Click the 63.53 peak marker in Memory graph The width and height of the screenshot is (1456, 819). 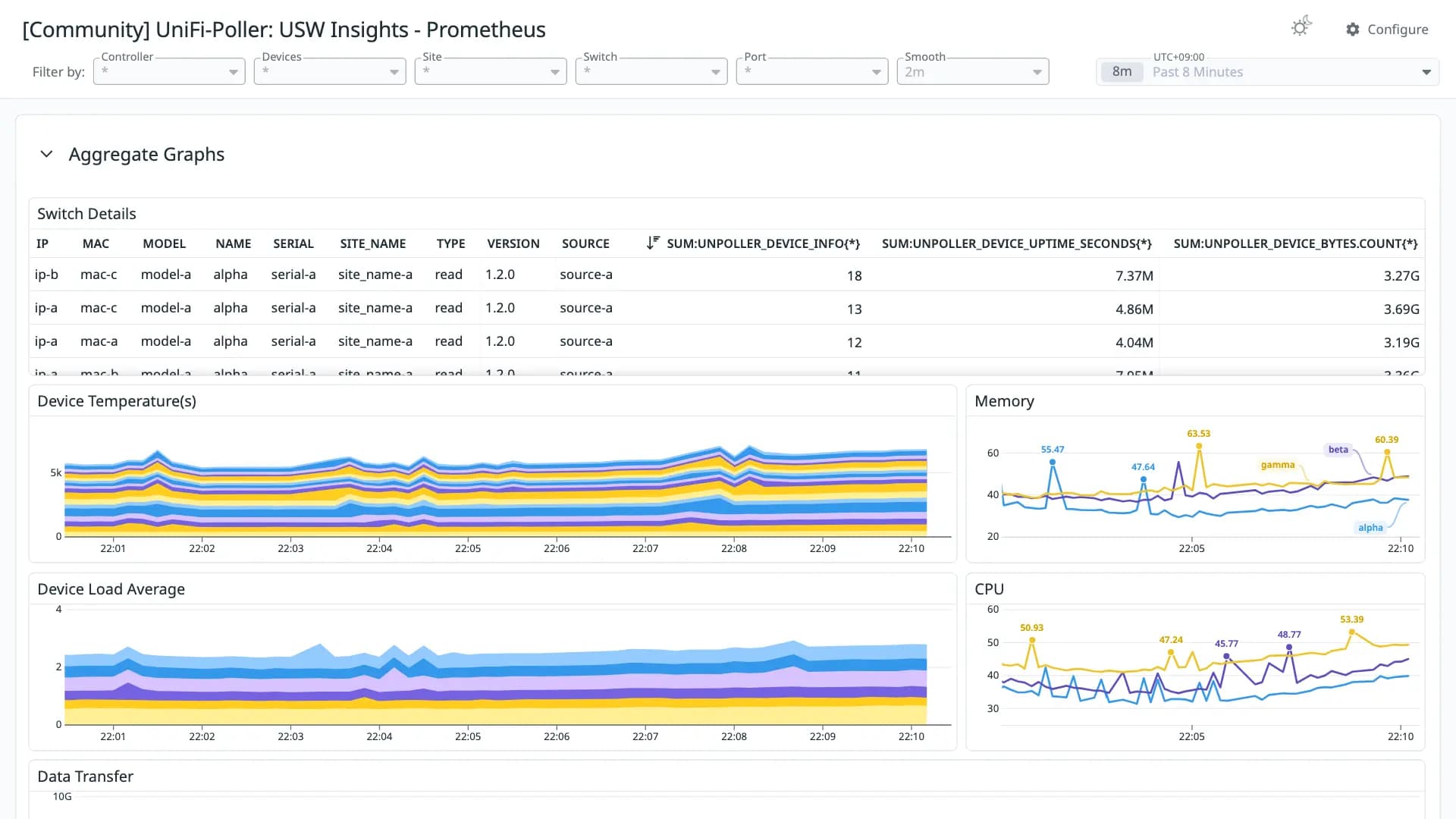click(x=1199, y=446)
